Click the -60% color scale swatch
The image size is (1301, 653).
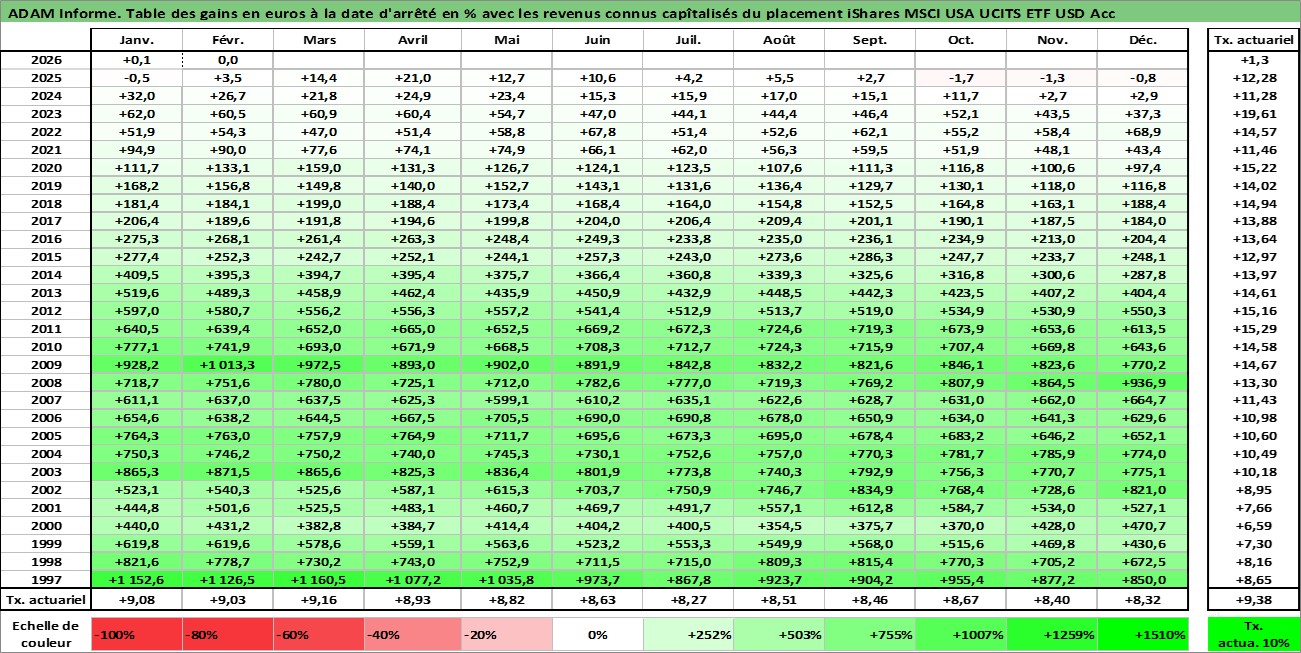point(319,634)
